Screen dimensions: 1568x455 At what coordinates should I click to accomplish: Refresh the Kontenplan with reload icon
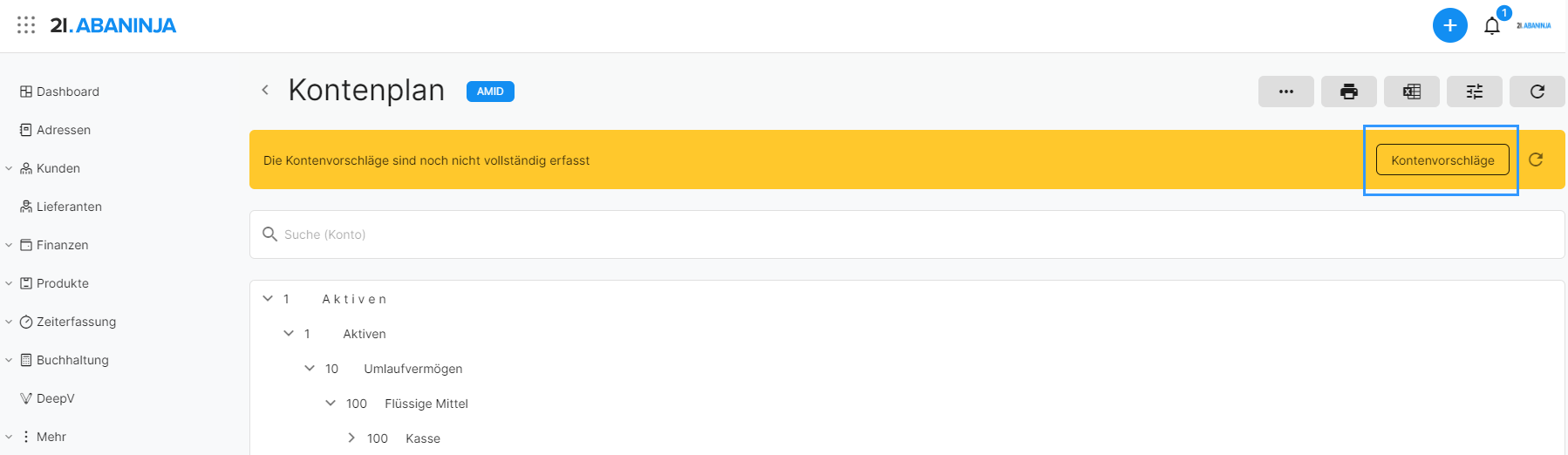point(1537,92)
